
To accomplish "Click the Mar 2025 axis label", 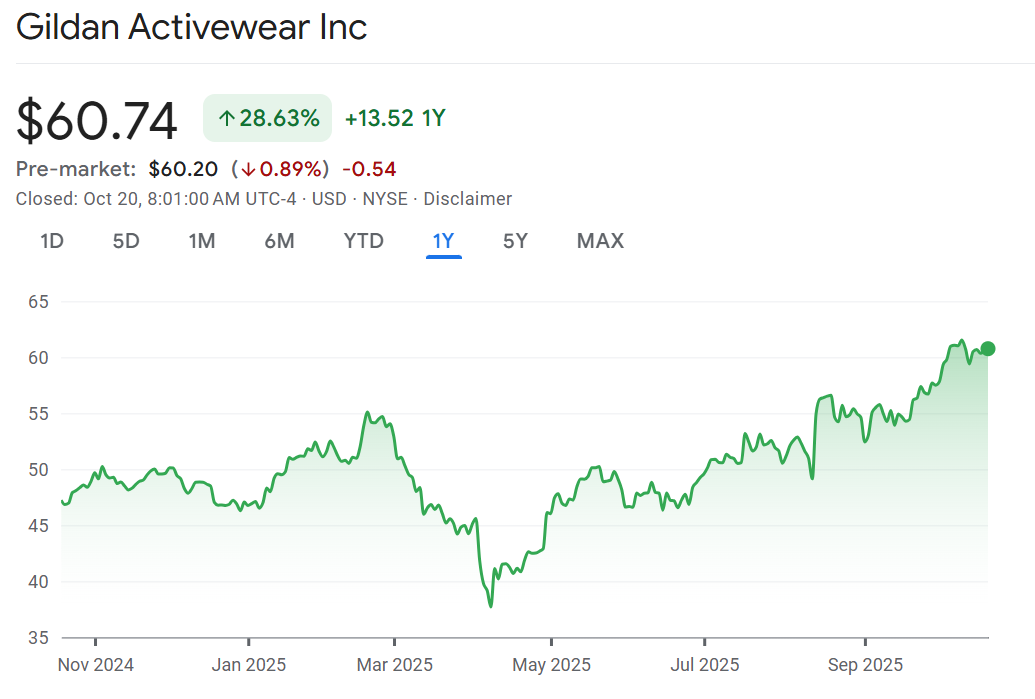I will (396, 665).
